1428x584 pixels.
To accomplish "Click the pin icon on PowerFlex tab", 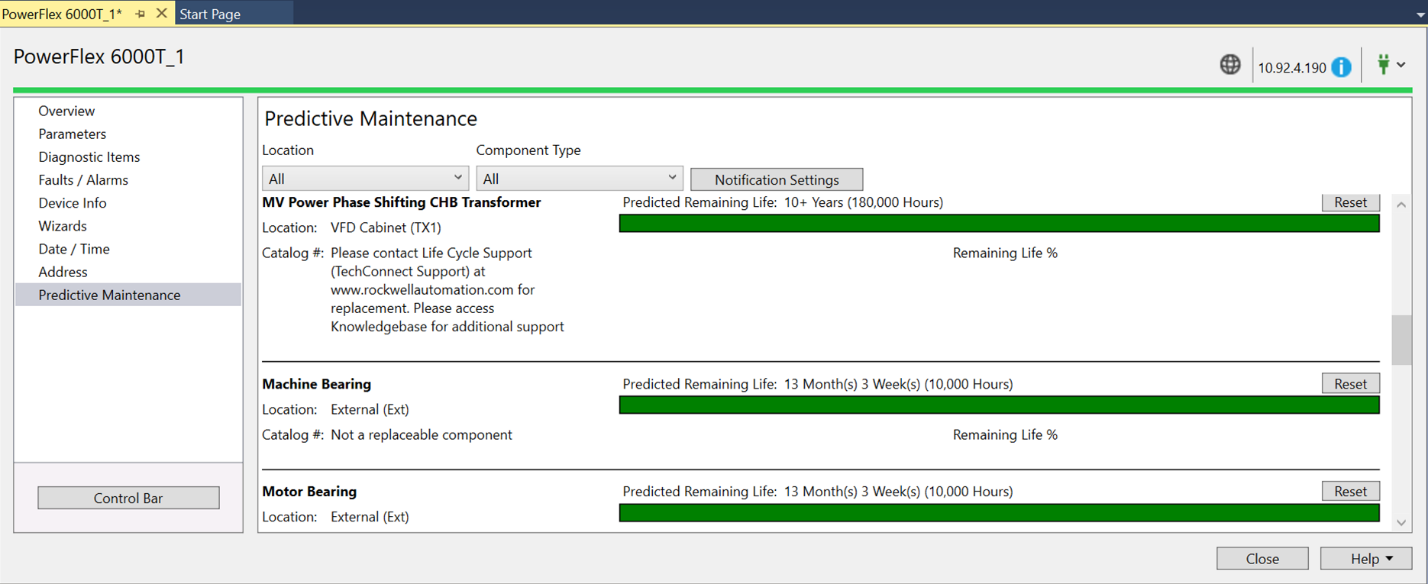I will coord(140,14).
